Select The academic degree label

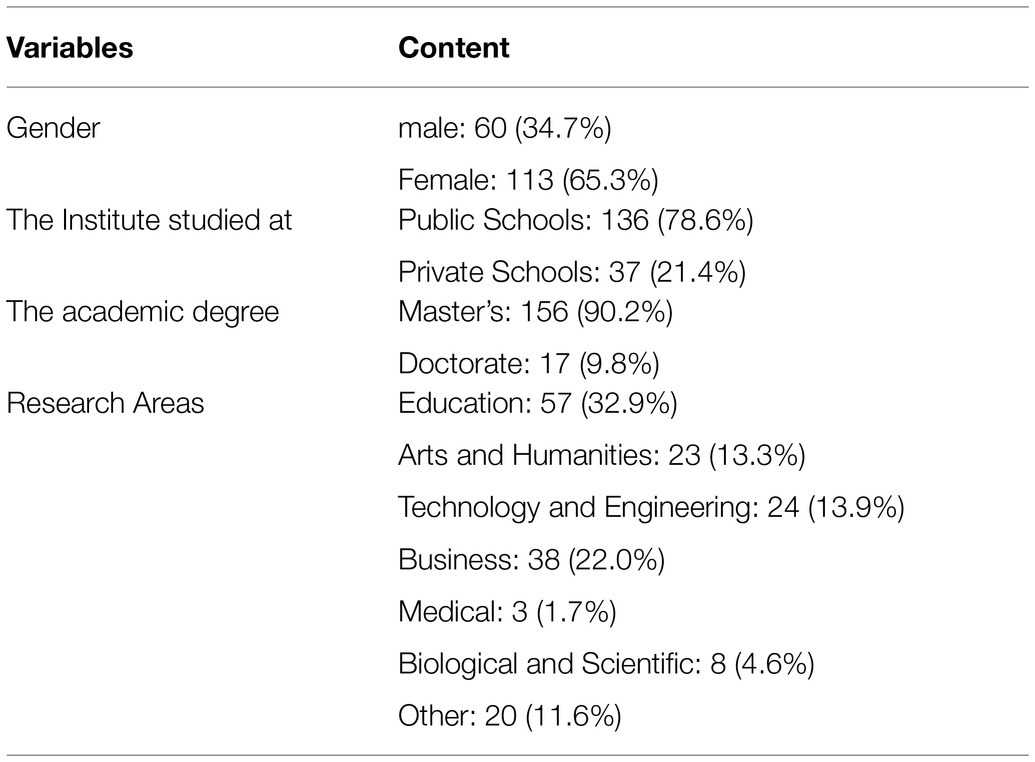[143, 312]
